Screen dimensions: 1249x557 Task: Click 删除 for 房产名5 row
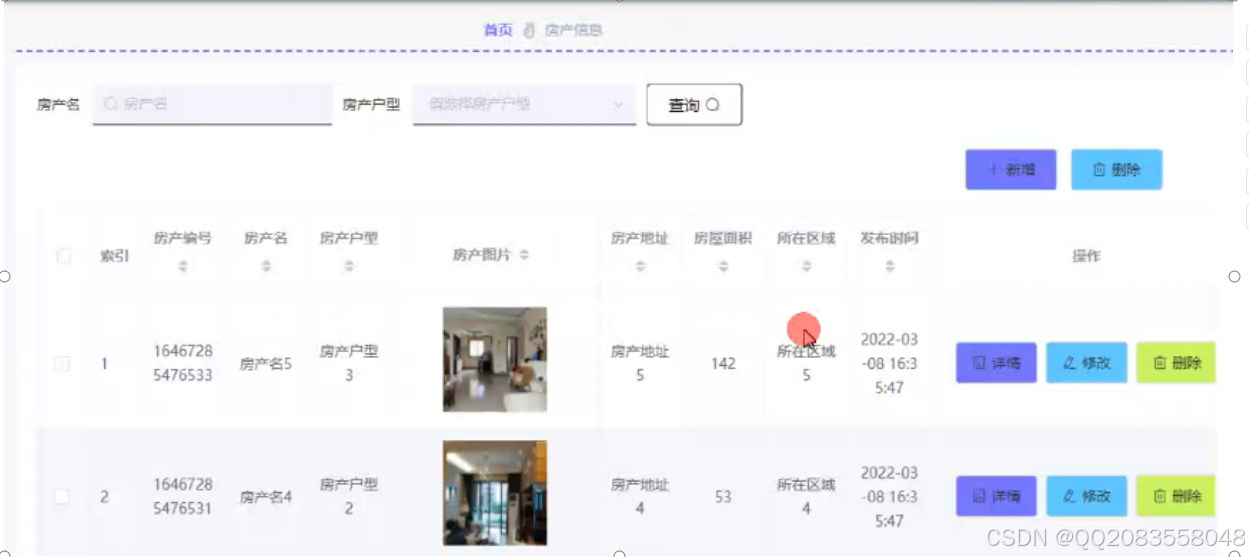[1176, 363]
